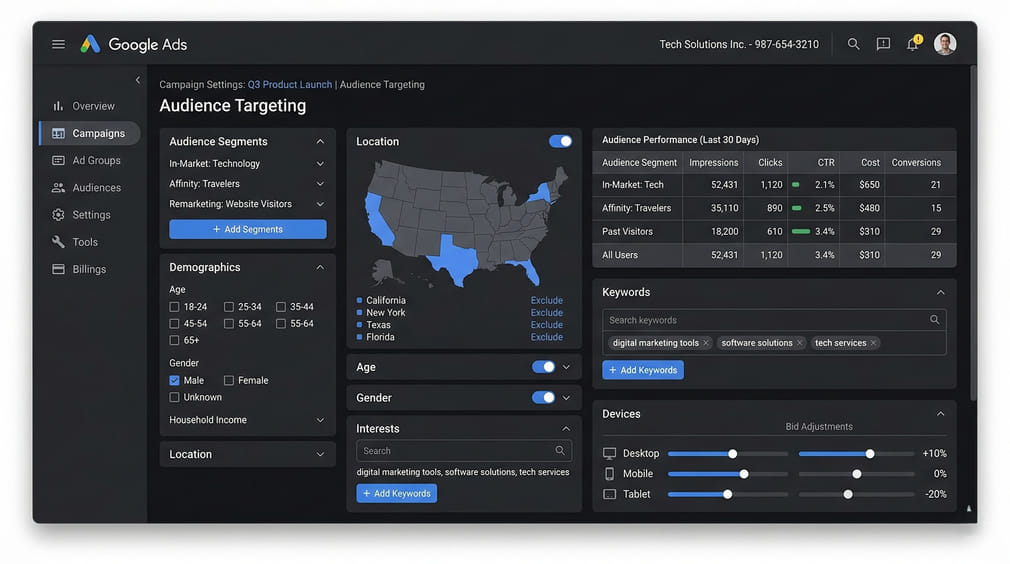Expand the In-Market: Technology segment
The image size is (1010, 564).
320,164
